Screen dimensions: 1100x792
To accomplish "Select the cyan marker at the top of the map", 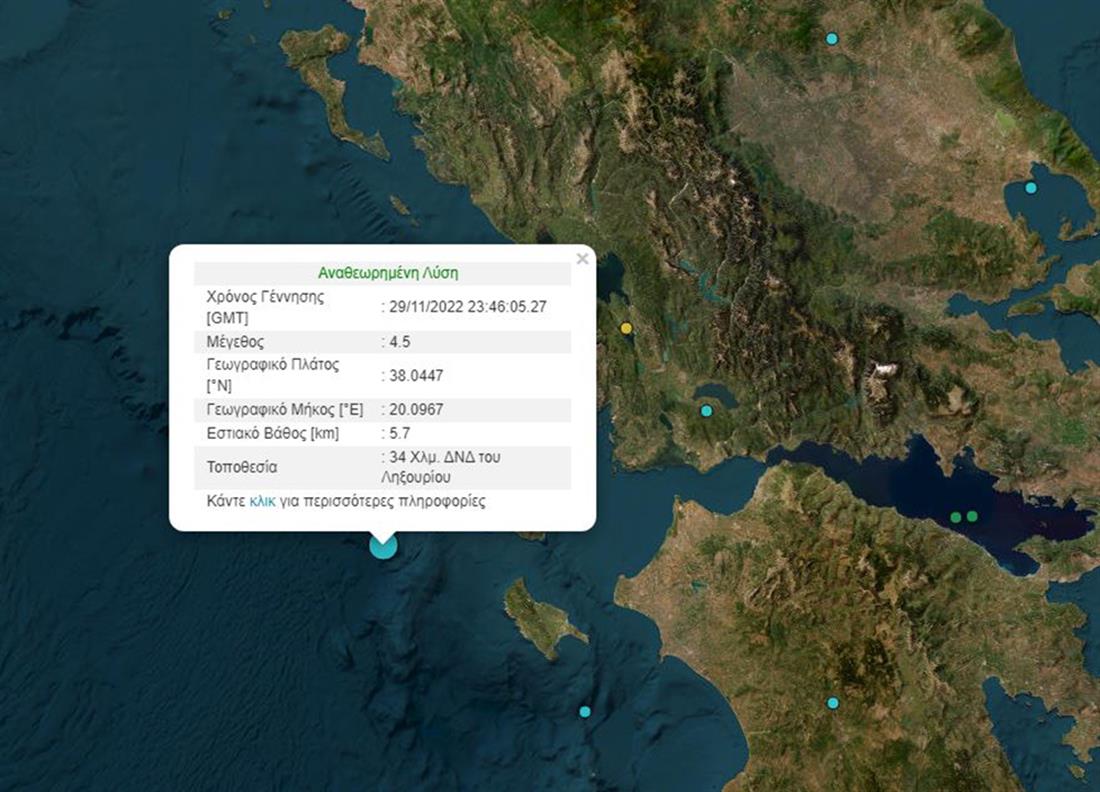I will [831, 39].
